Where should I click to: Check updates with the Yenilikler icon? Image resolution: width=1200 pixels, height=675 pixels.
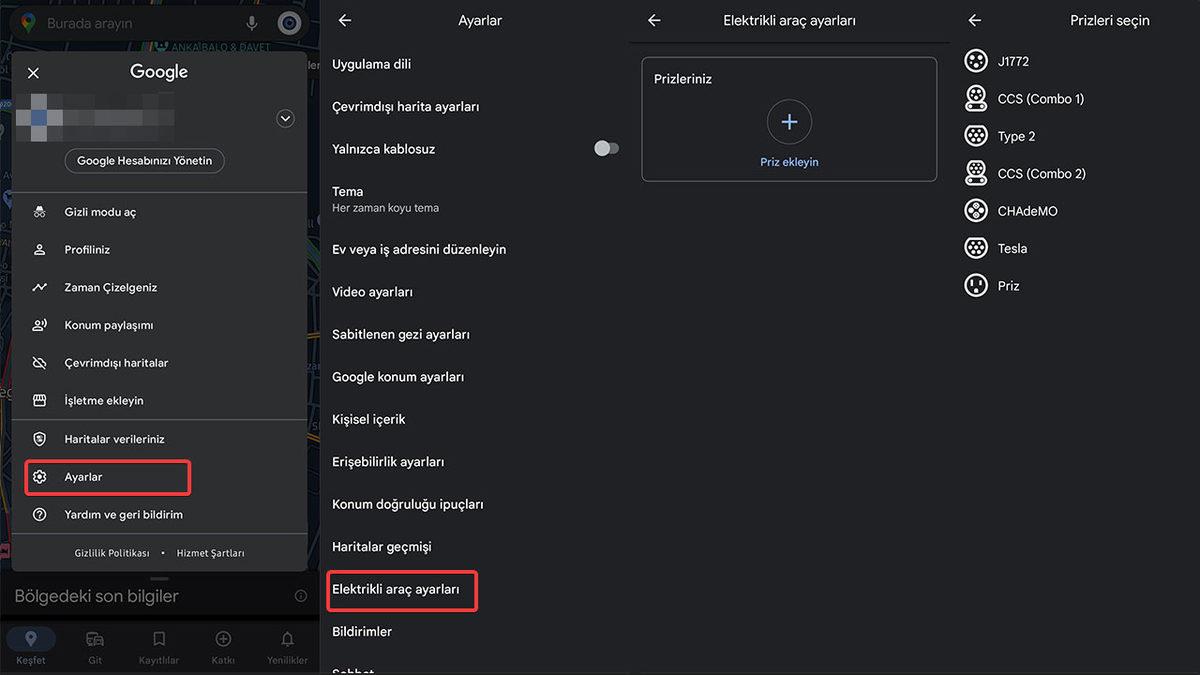(287, 640)
